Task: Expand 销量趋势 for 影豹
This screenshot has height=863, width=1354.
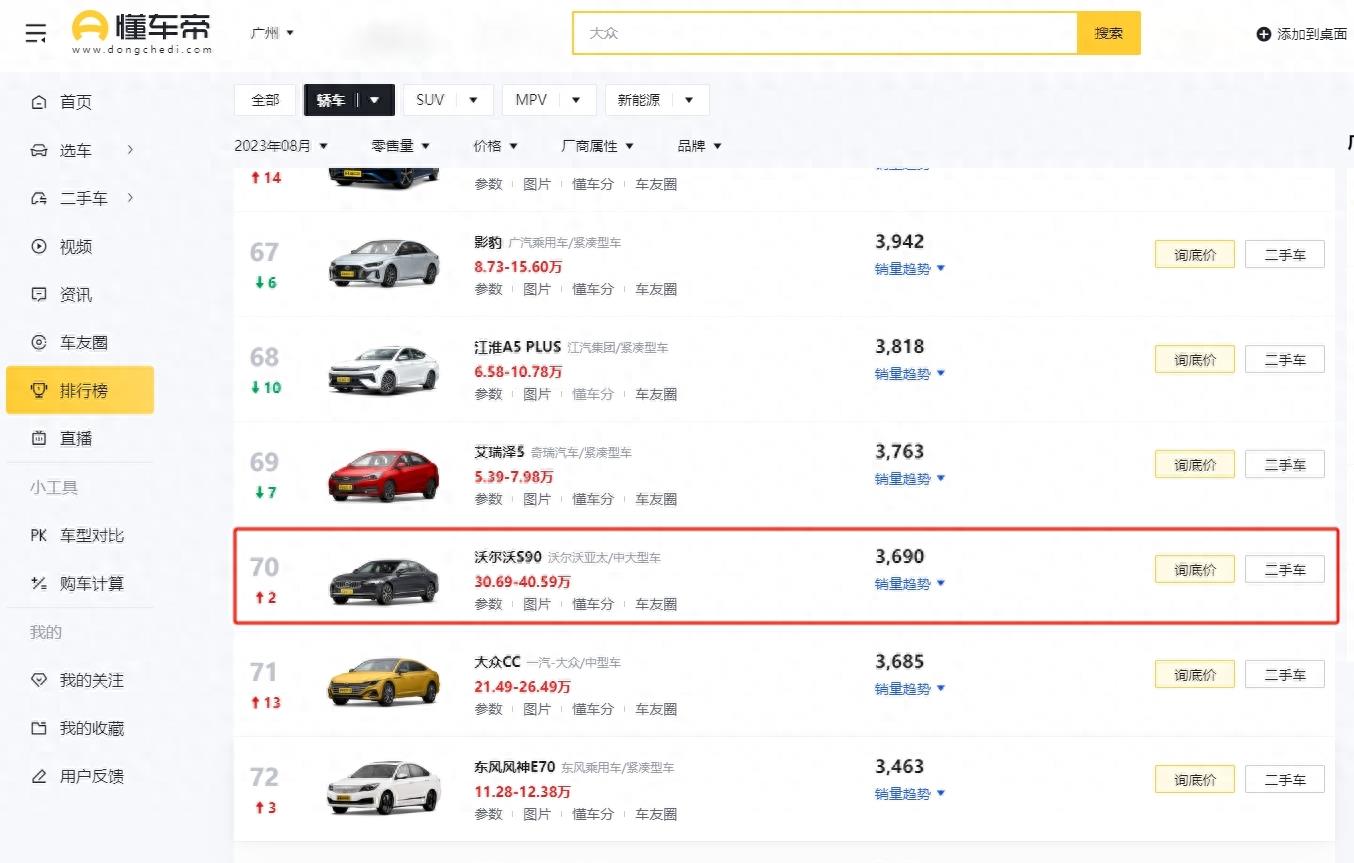Action: pyautogui.click(x=910, y=269)
